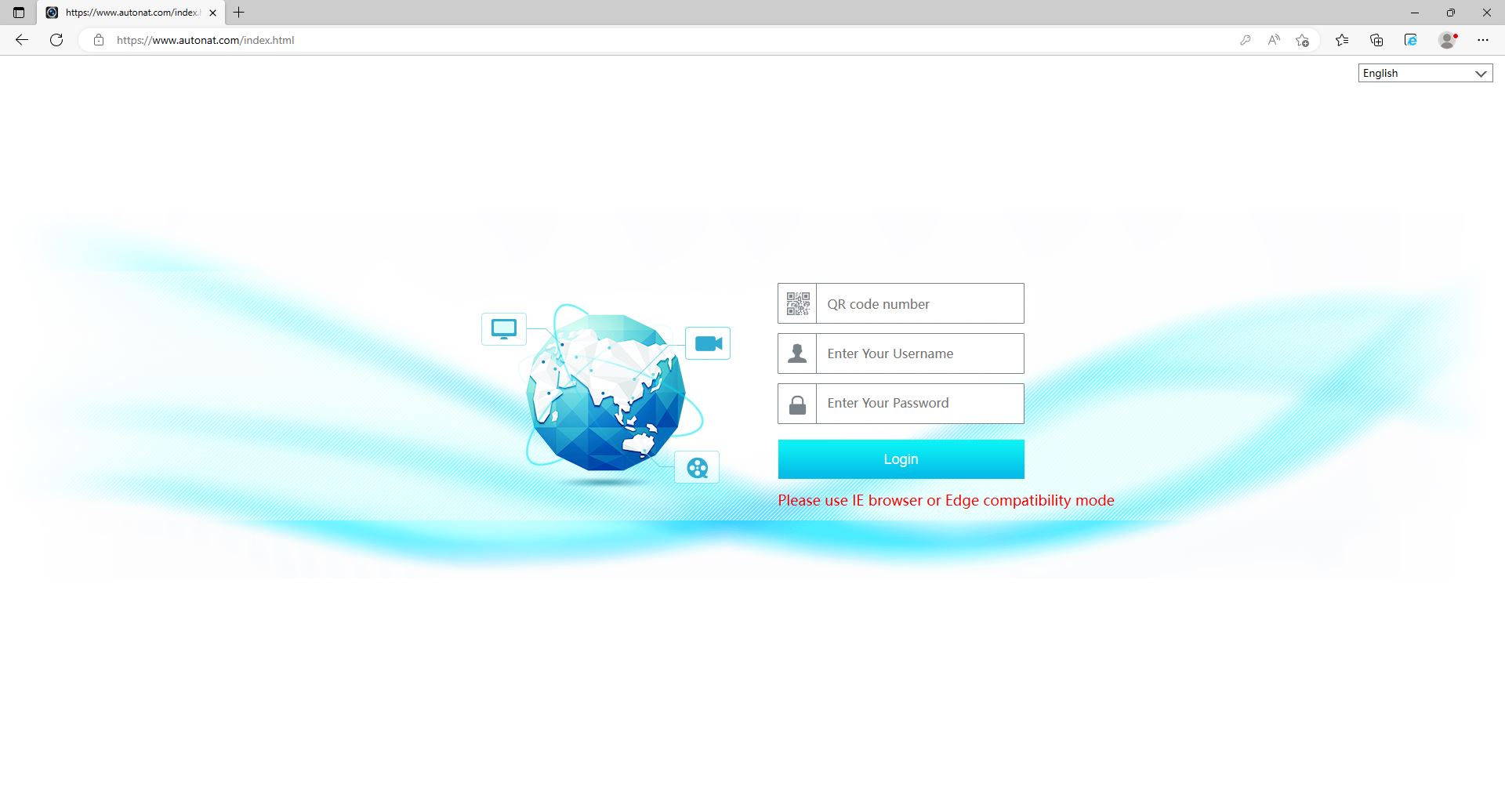Focus the Enter Your Username field
Image resolution: width=1505 pixels, height=812 pixels.
919,353
